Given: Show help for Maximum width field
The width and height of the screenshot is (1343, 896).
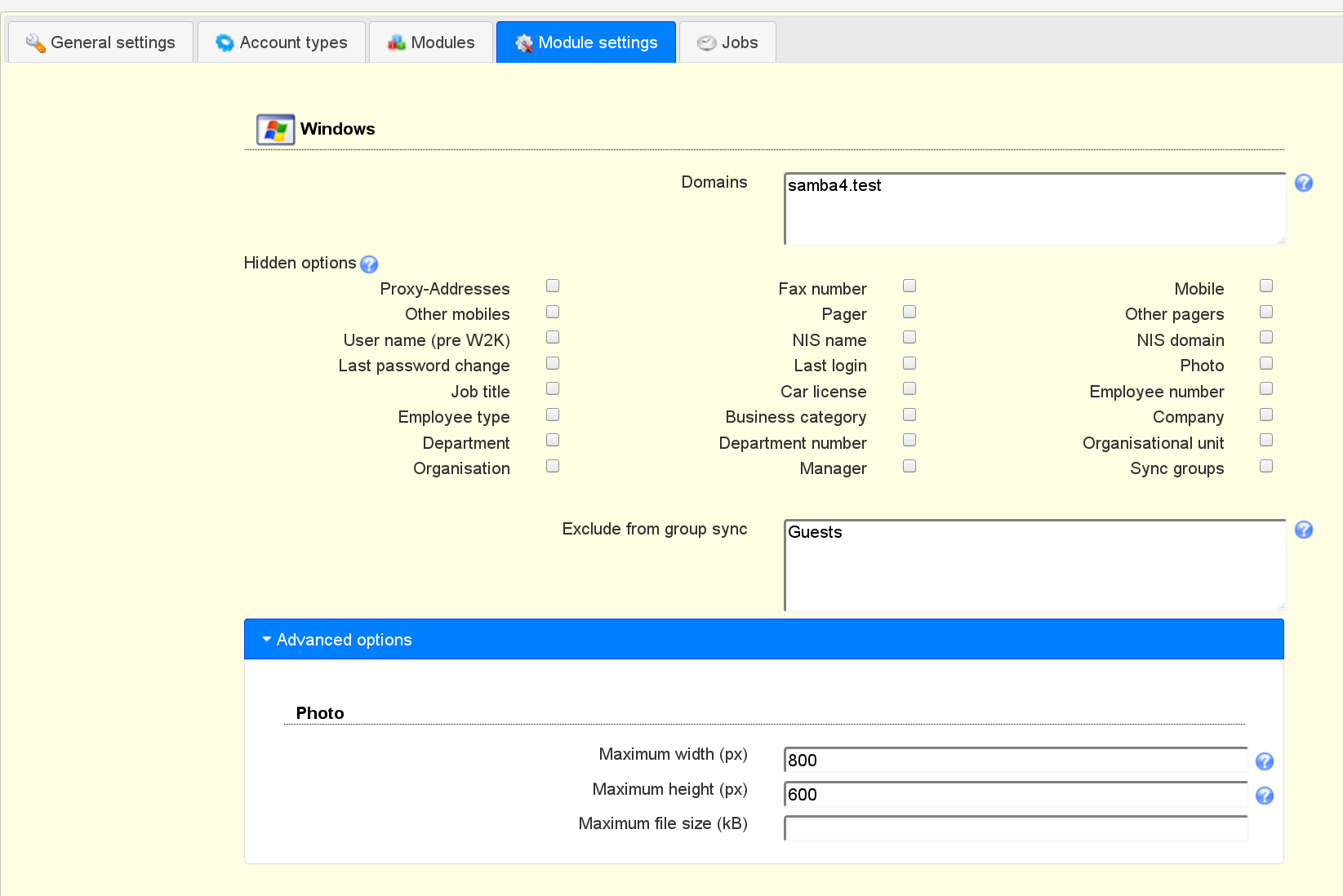Looking at the screenshot, I should (x=1264, y=761).
